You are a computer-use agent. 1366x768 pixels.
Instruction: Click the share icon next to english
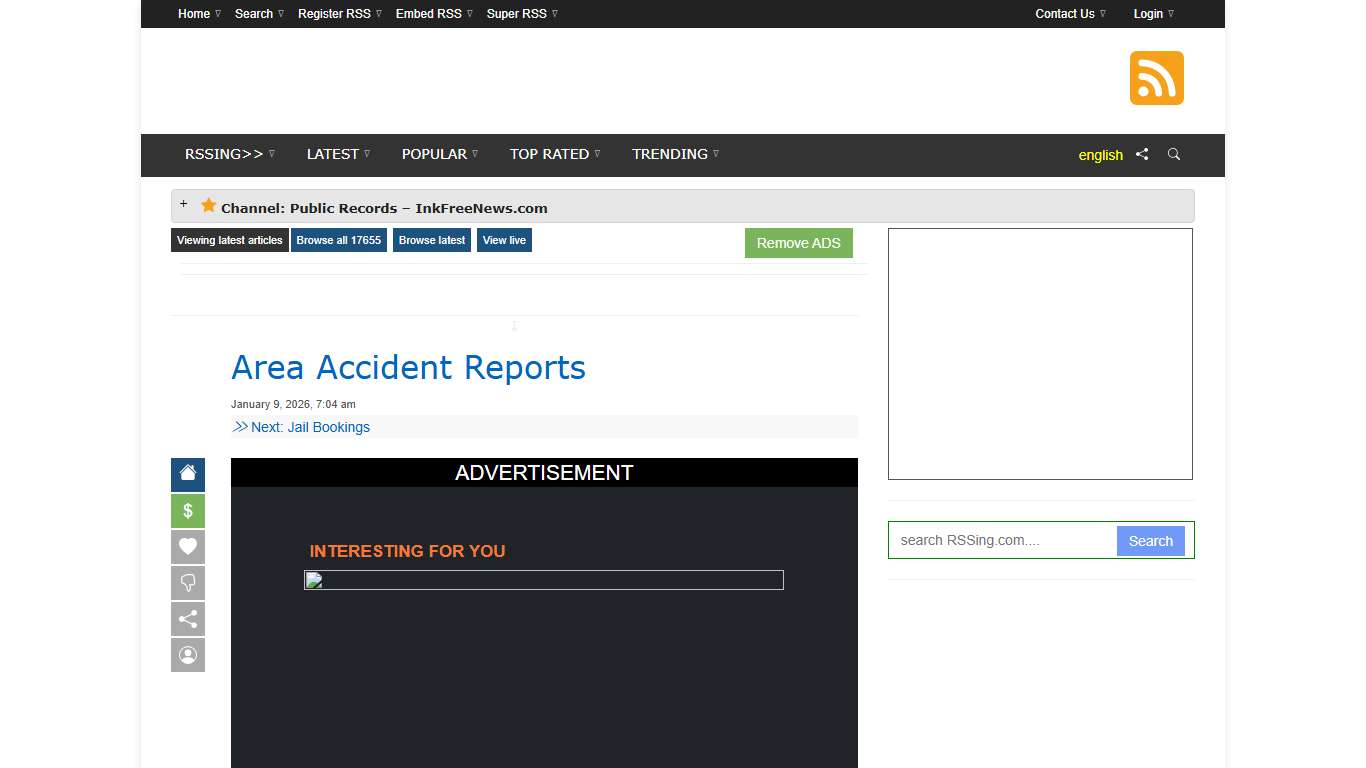(1142, 154)
